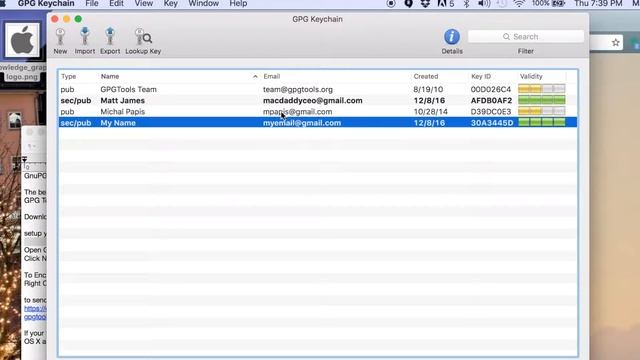Open the Window menu

coord(204,4)
